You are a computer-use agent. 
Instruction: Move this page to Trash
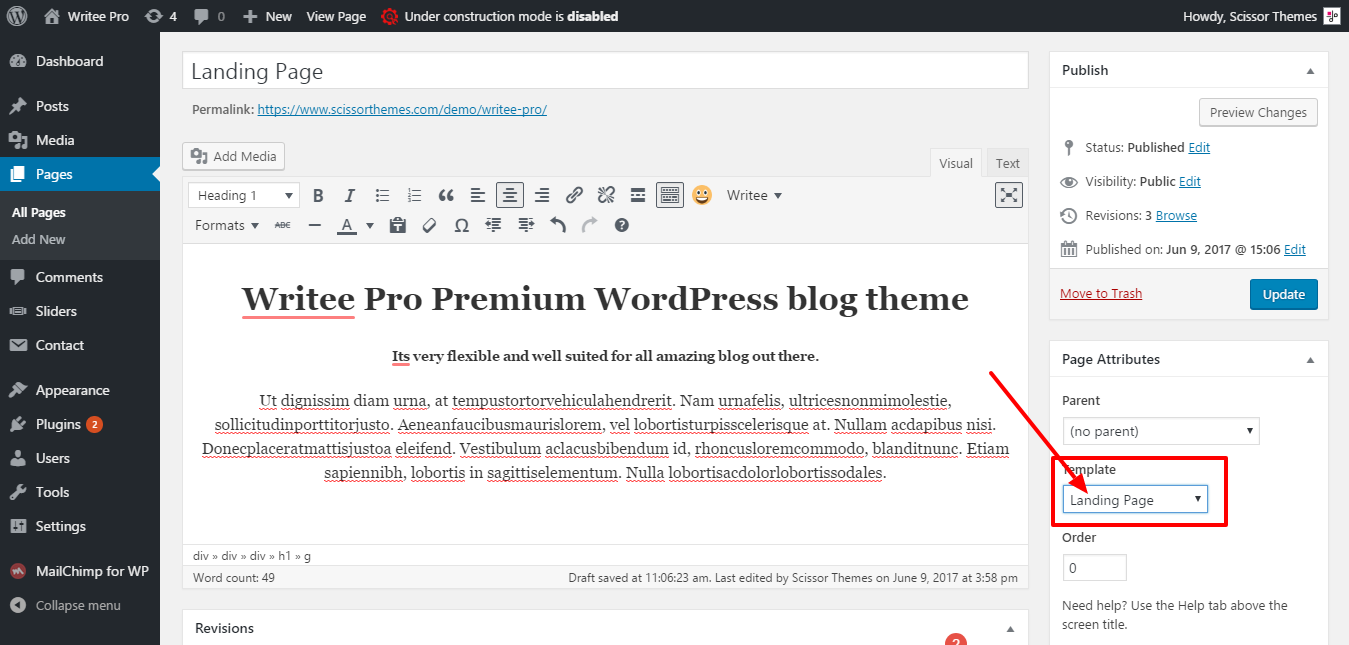[x=1101, y=293]
